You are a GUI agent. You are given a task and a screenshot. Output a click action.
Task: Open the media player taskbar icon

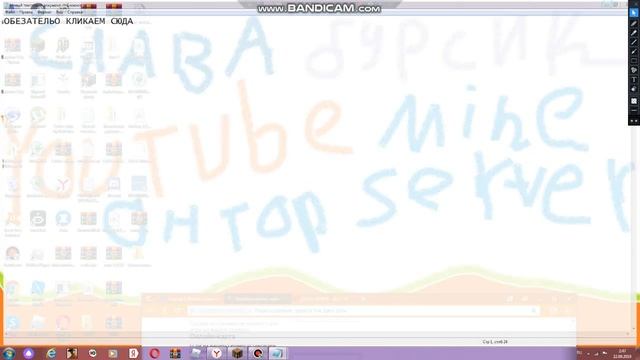tap(113, 353)
